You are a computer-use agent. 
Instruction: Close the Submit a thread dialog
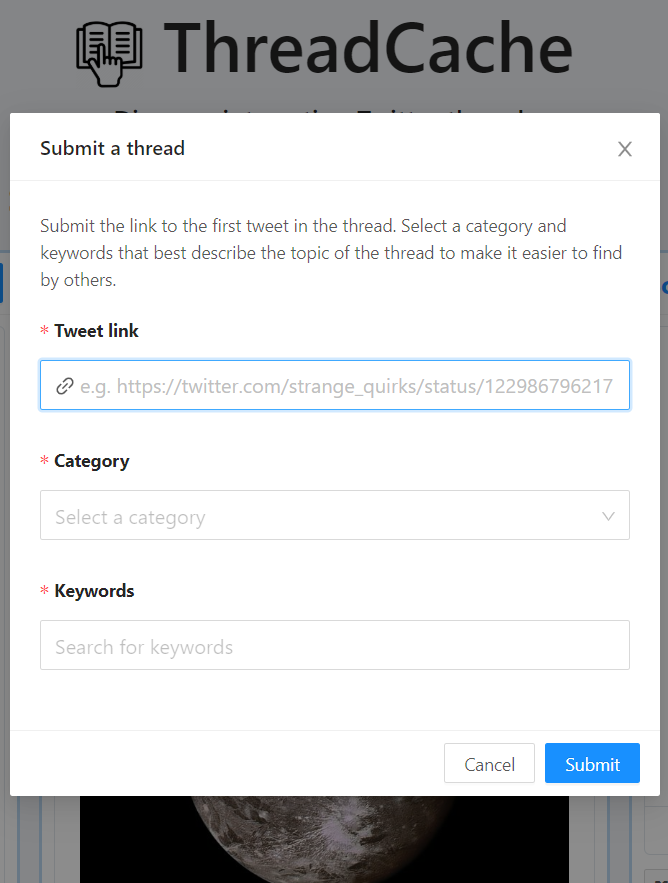coord(625,149)
